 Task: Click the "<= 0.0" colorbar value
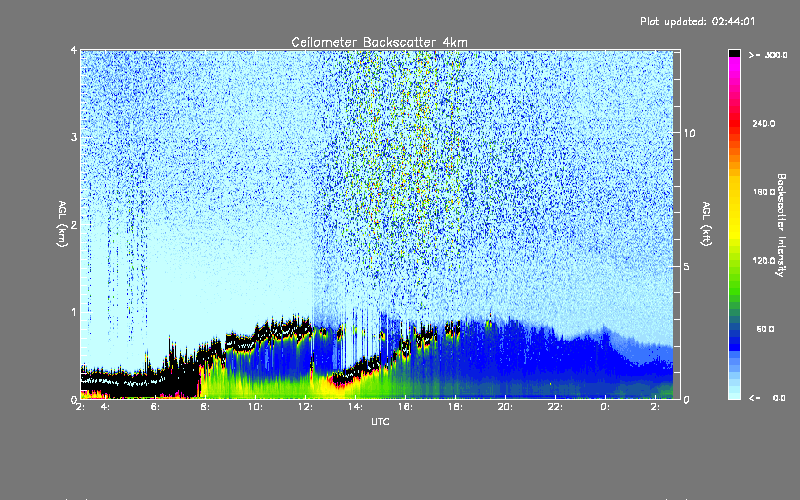(x=767, y=398)
